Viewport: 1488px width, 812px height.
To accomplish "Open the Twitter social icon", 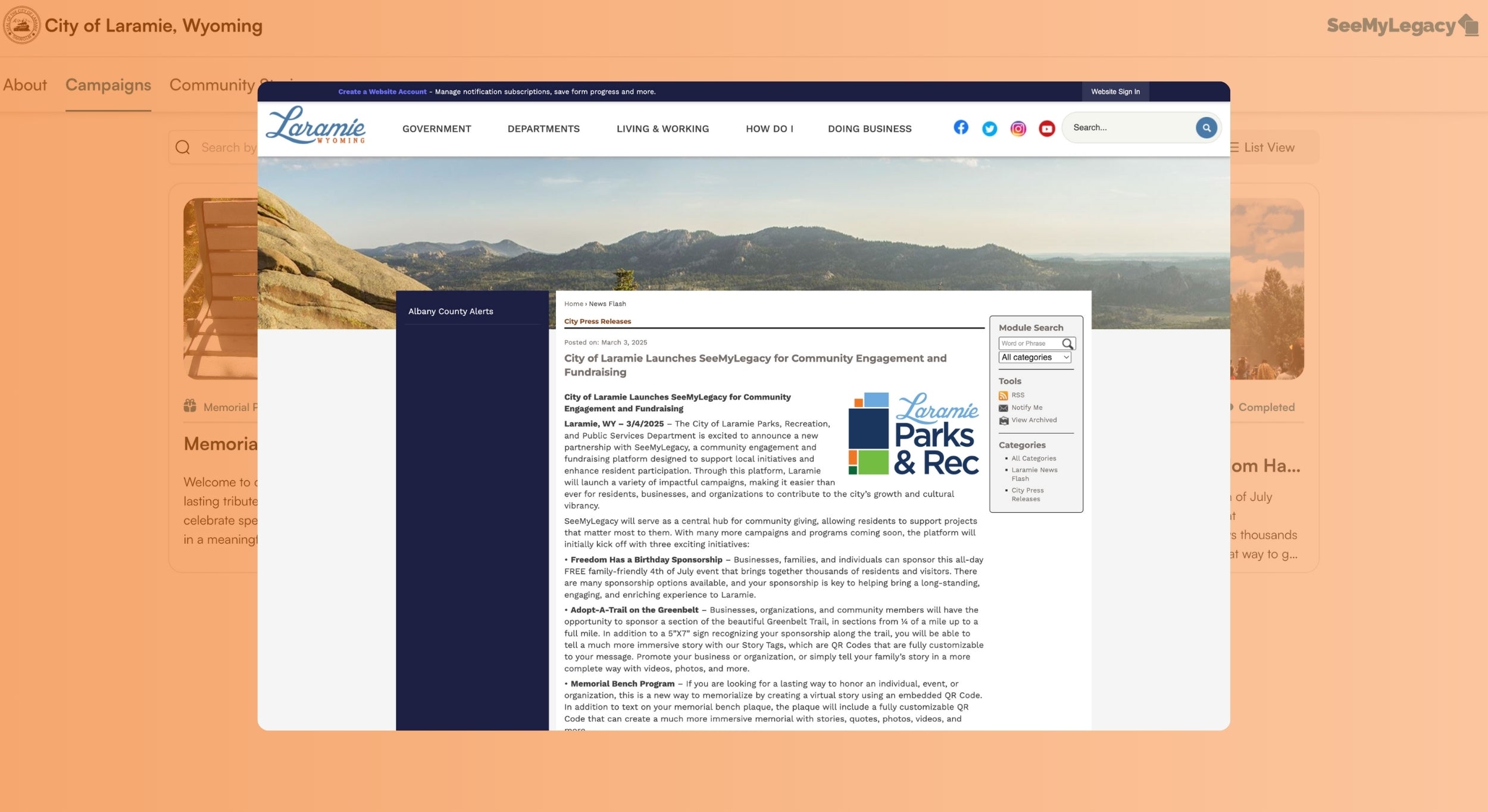I will (x=989, y=128).
